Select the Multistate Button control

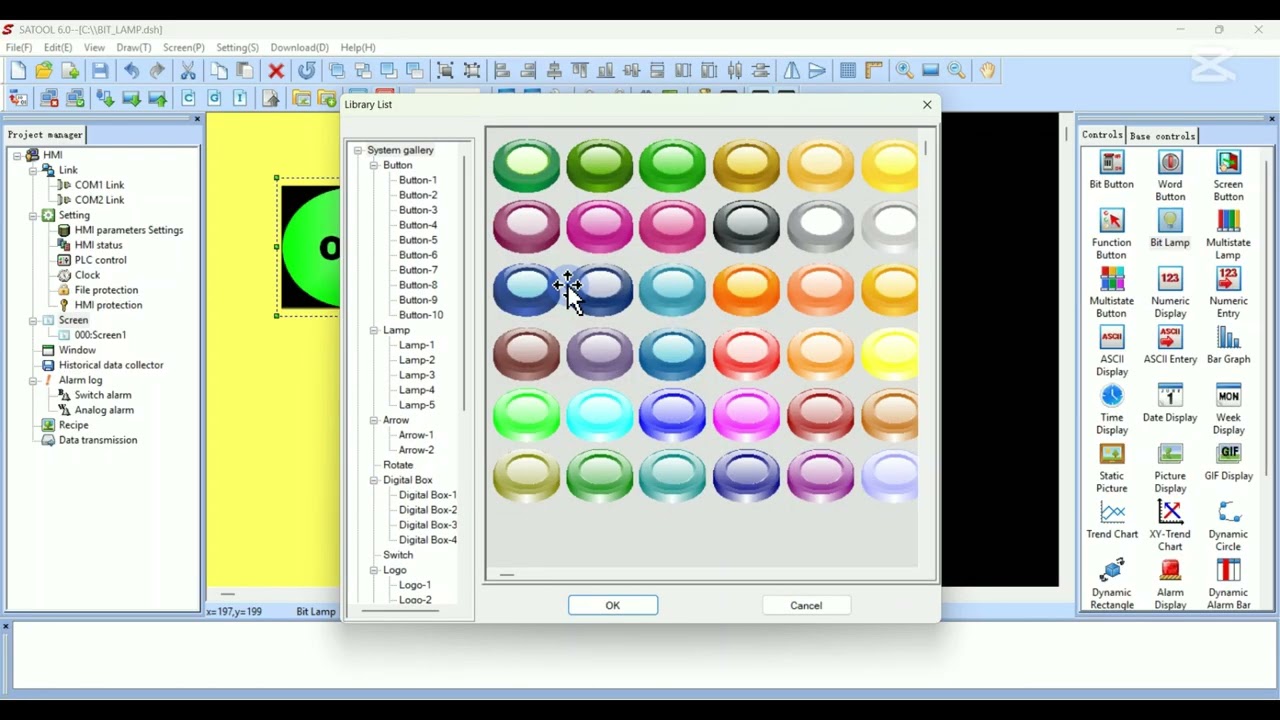tap(1111, 292)
